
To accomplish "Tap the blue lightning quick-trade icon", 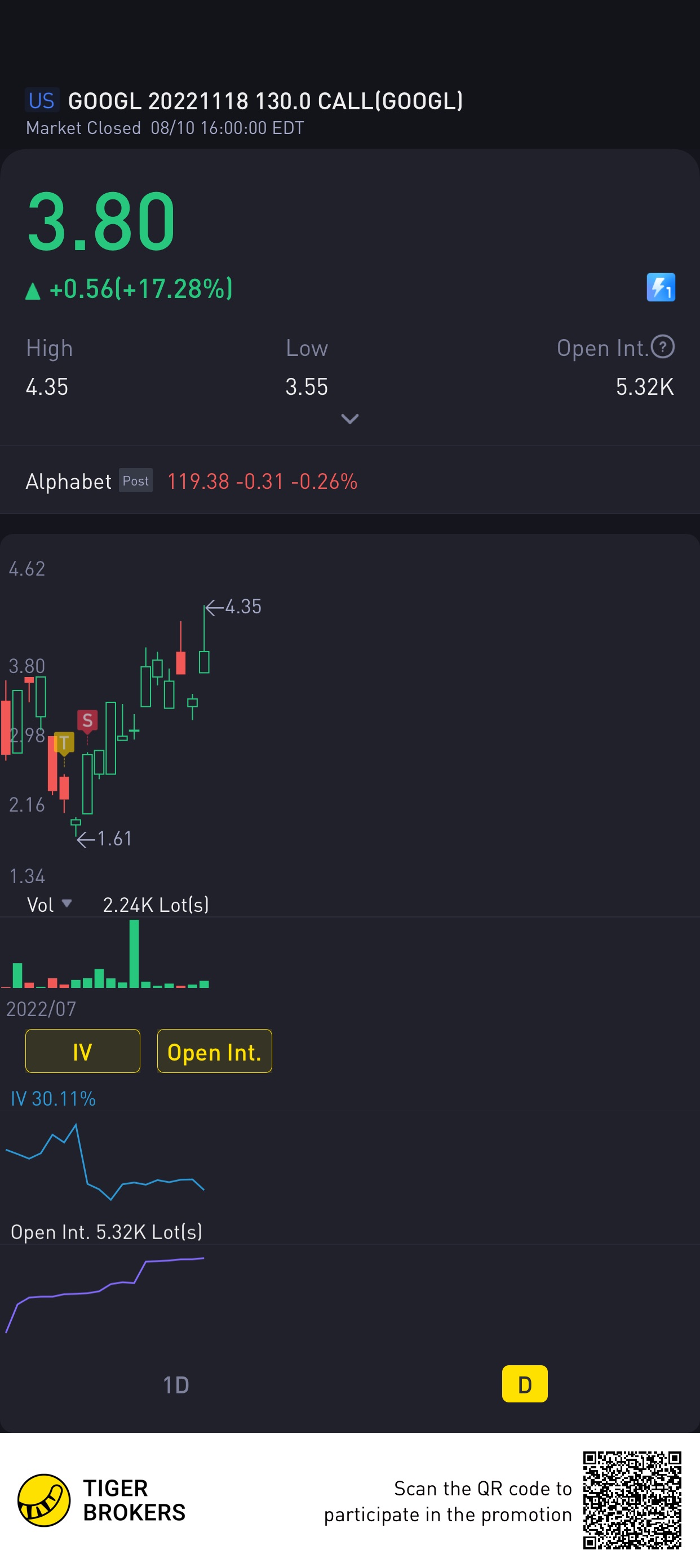I will pos(661,287).
